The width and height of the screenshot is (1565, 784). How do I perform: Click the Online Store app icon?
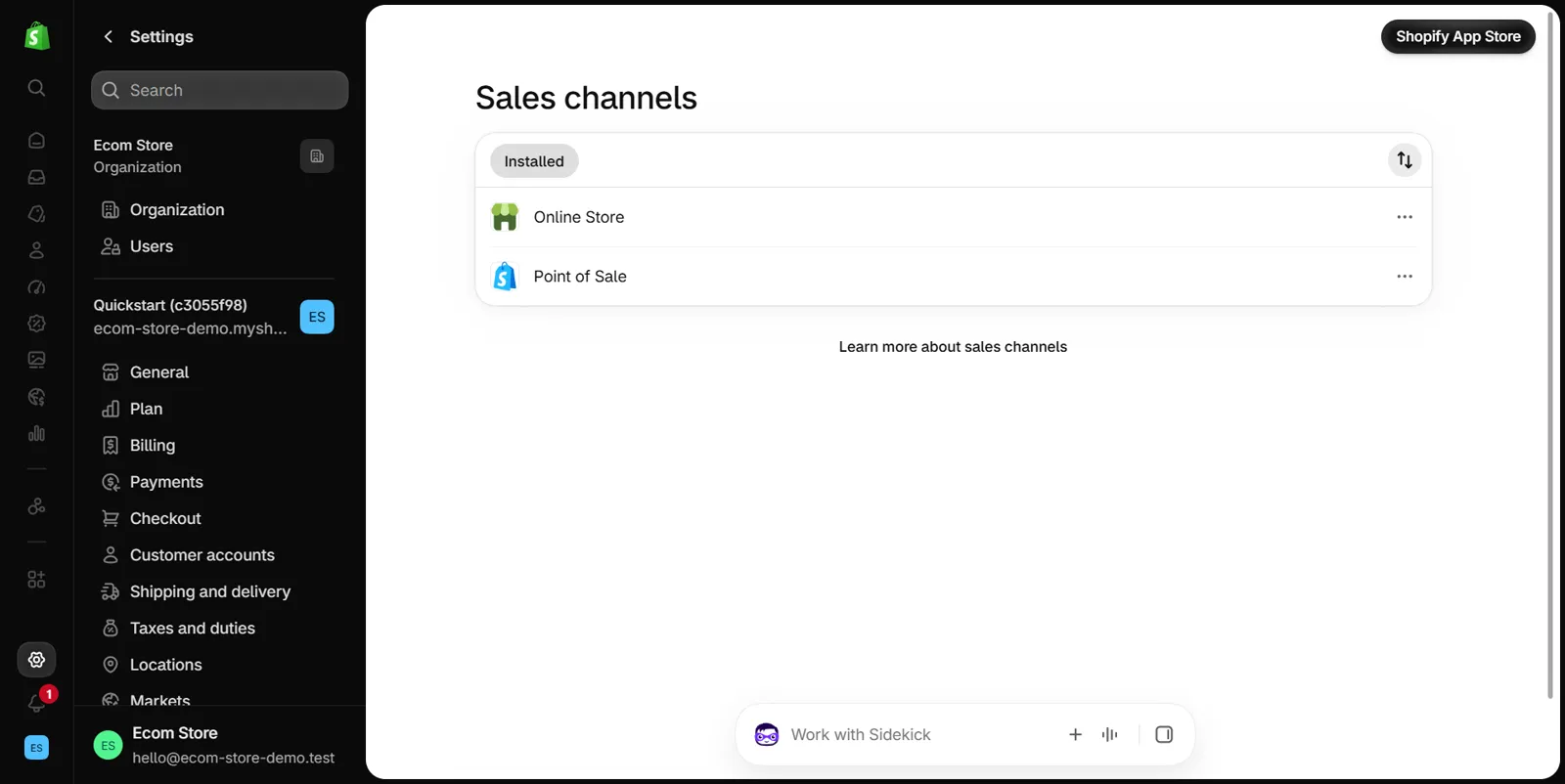click(x=505, y=217)
